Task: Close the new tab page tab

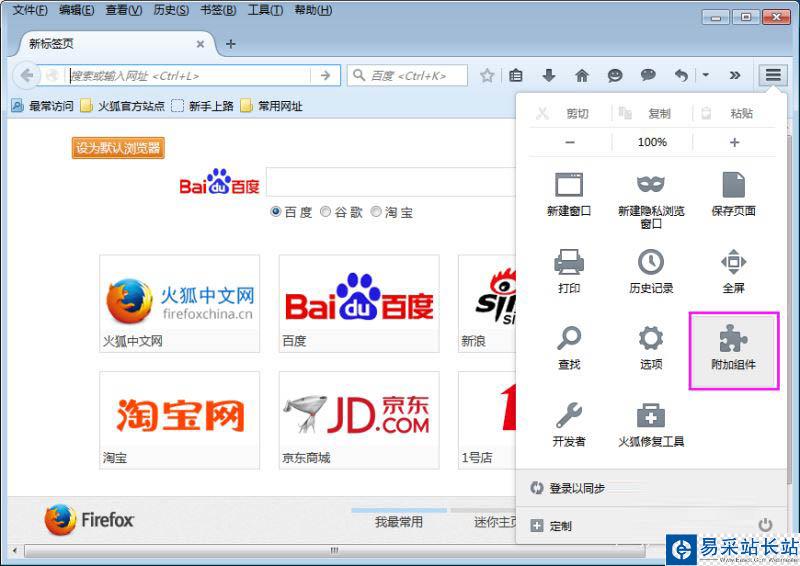Action: [x=201, y=44]
